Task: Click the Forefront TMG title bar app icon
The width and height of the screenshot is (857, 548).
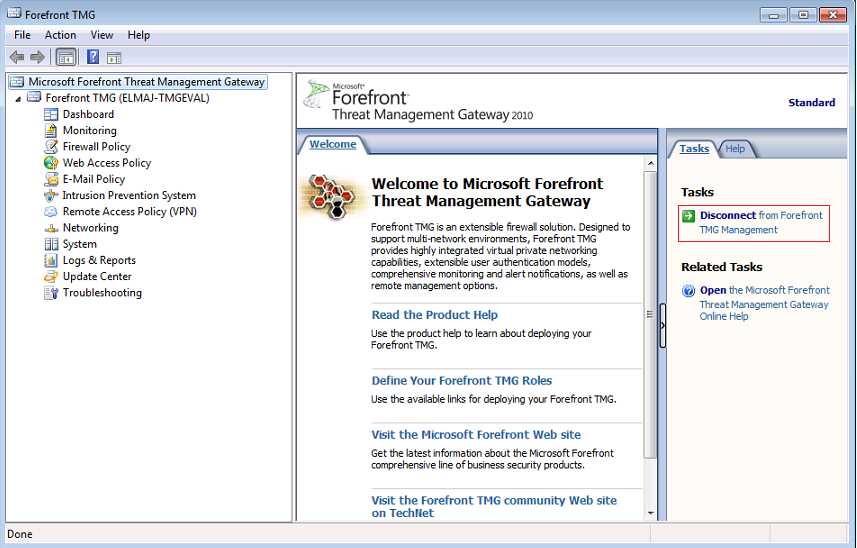Action: click(x=14, y=13)
